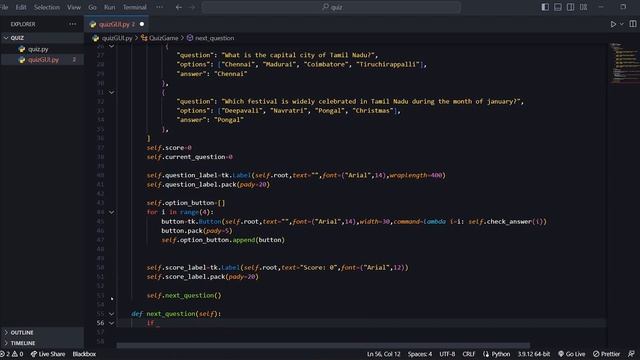The height and width of the screenshot is (360, 640).
Task: Open the Terminal menu
Action: tap(134, 7)
